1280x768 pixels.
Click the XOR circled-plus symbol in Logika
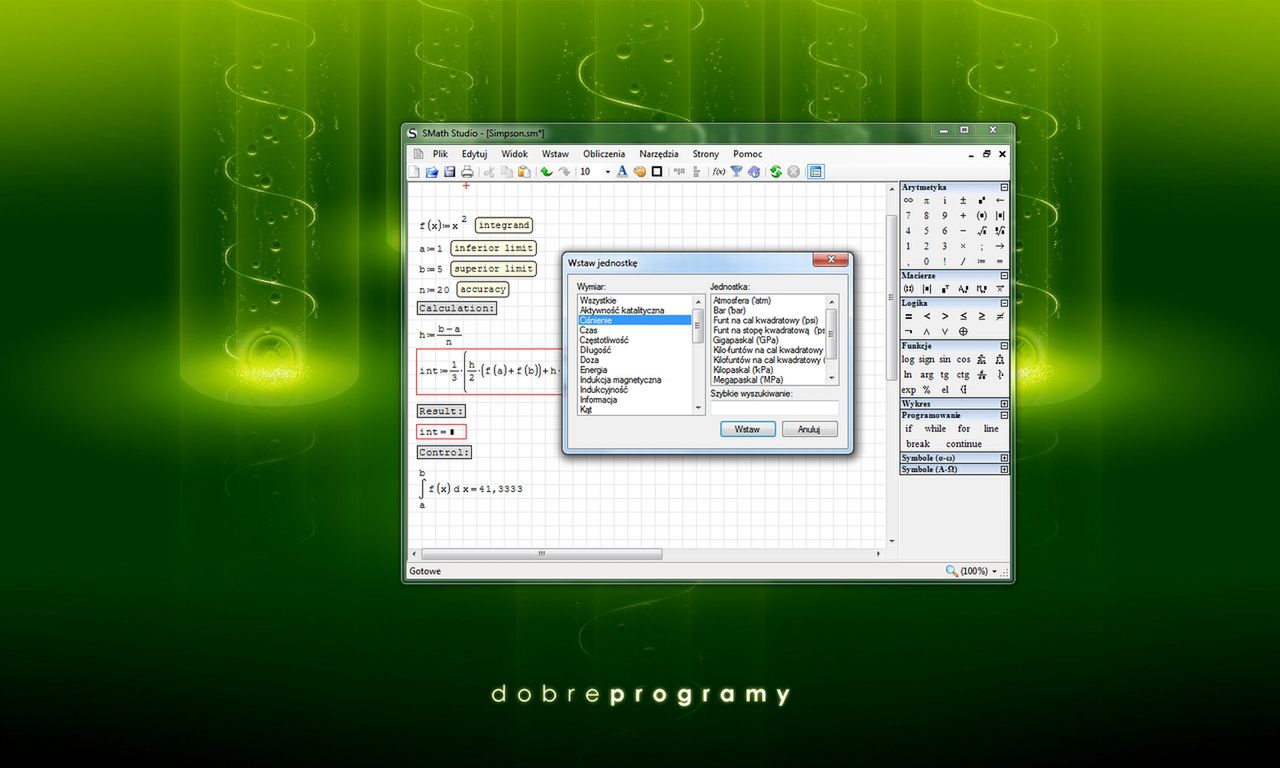click(963, 332)
